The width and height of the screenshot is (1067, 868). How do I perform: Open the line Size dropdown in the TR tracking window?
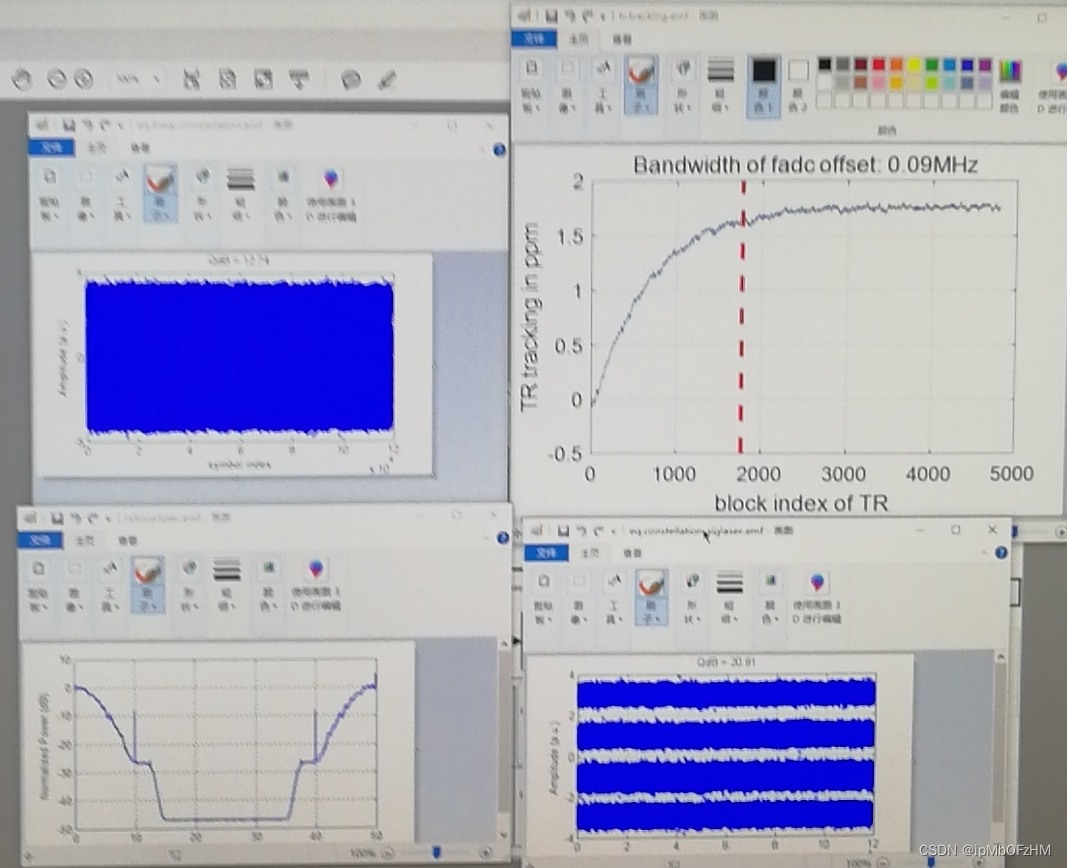[721, 85]
